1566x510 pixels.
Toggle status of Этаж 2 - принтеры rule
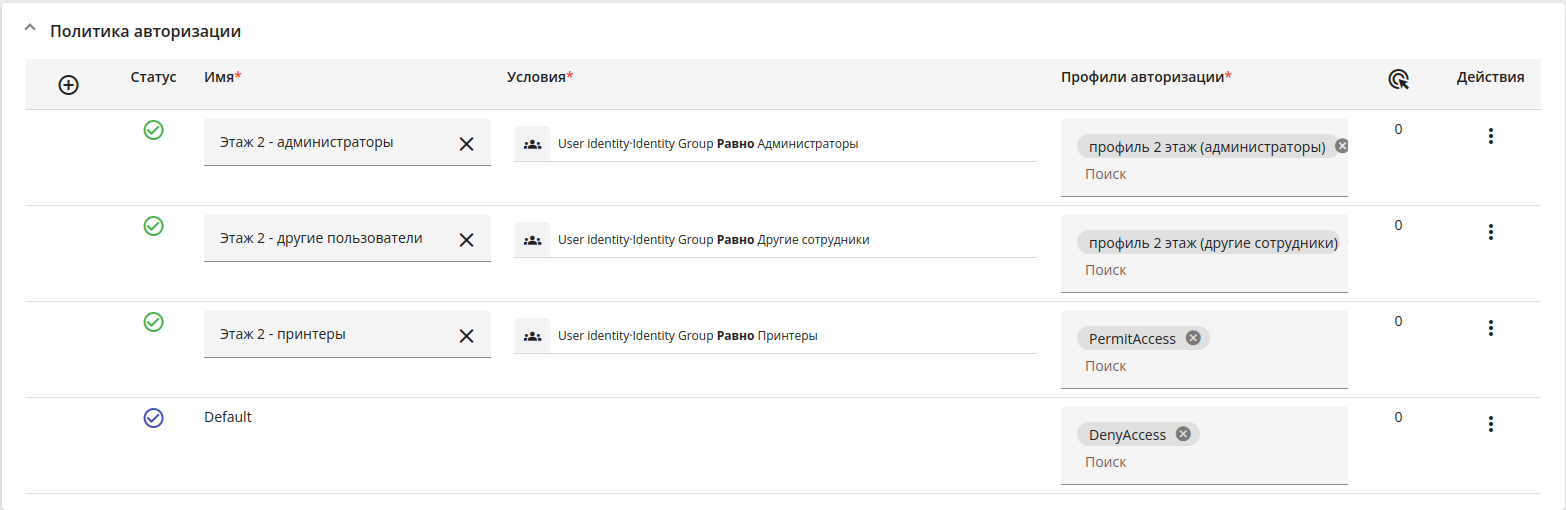tap(153, 322)
